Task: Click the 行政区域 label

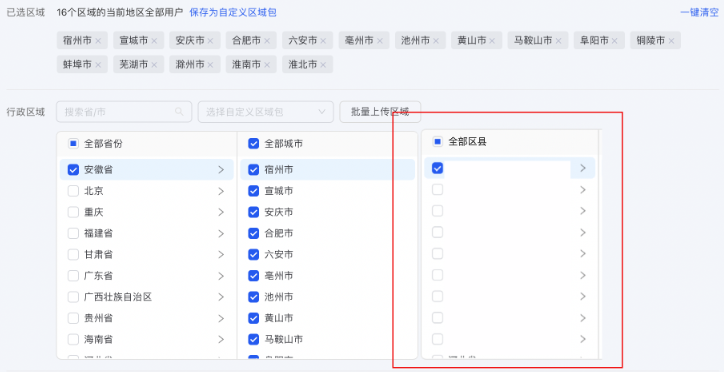Action: tap(26, 112)
